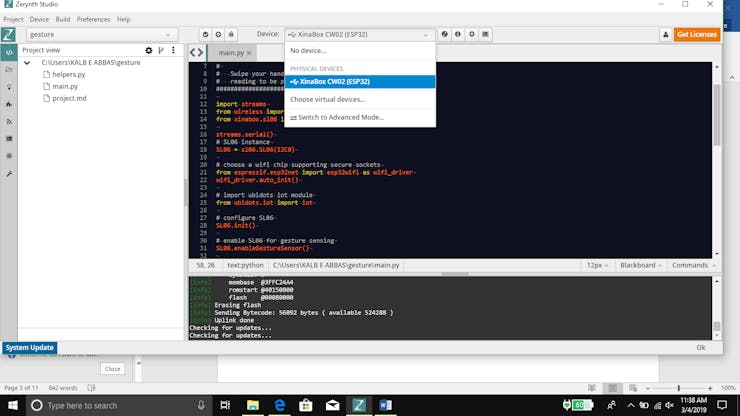Open the notification center icon
The image size is (740, 416).
tap(722, 405)
